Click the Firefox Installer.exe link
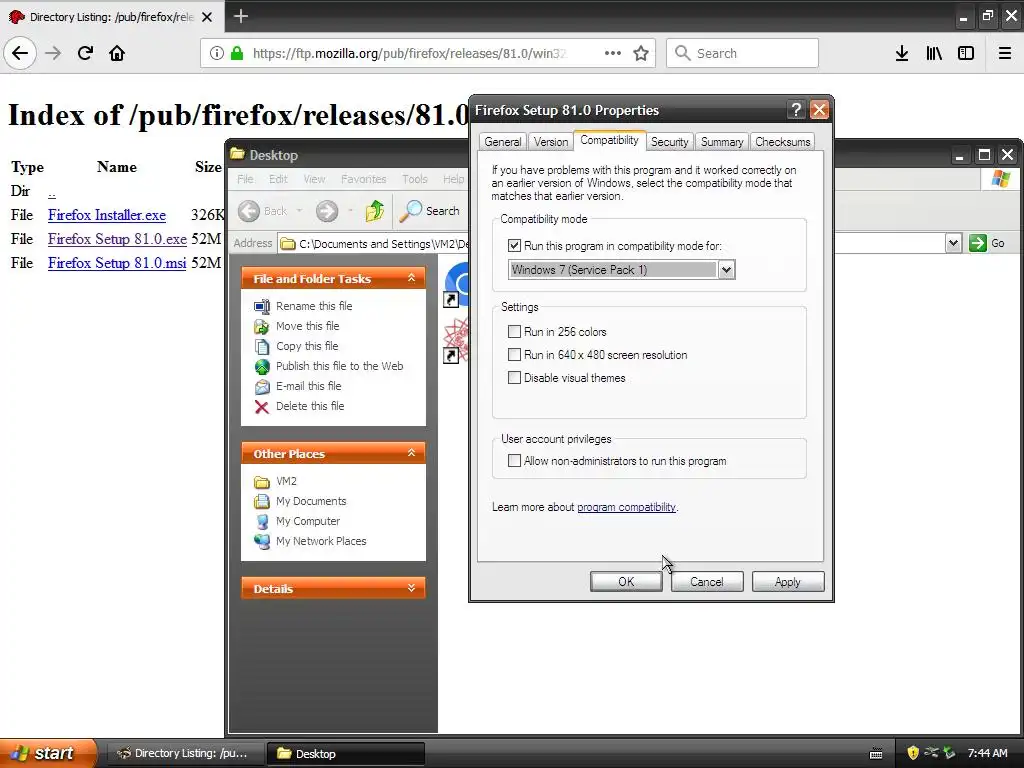1024x768 pixels. [x=106, y=215]
